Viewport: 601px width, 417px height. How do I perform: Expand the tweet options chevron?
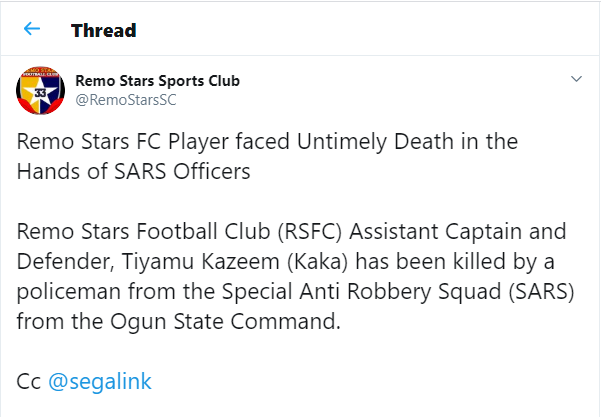[575, 79]
